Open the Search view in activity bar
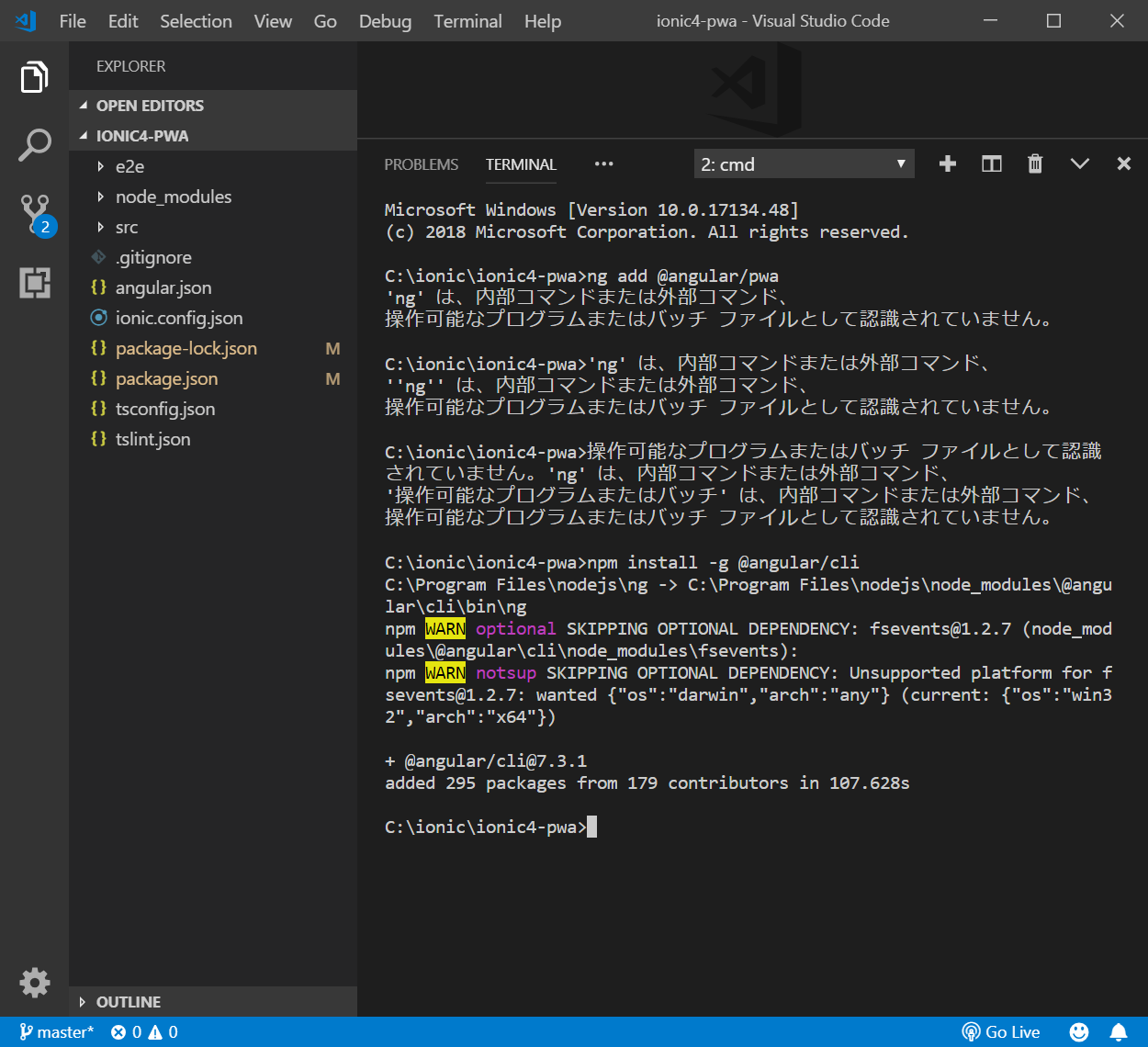Screen dimensions: 1148x1047 (34, 145)
